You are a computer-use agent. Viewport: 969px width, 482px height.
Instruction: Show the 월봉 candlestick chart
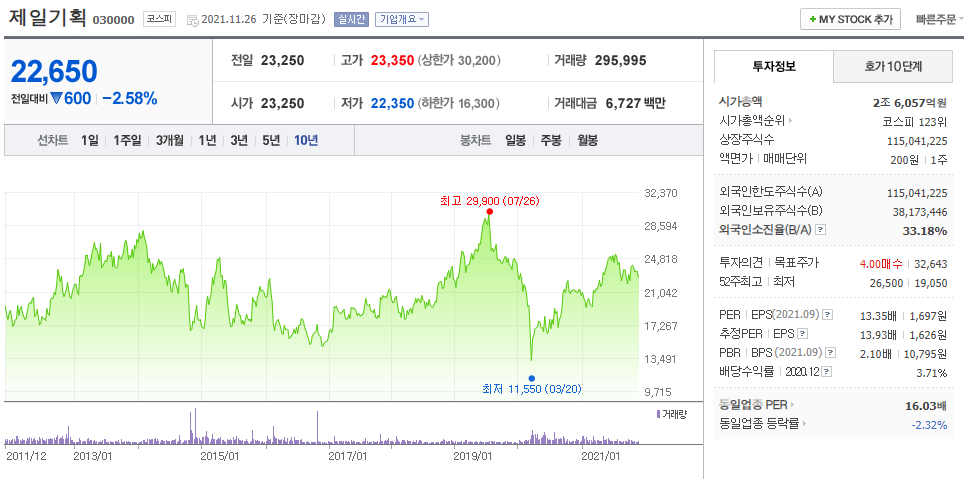click(588, 140)
